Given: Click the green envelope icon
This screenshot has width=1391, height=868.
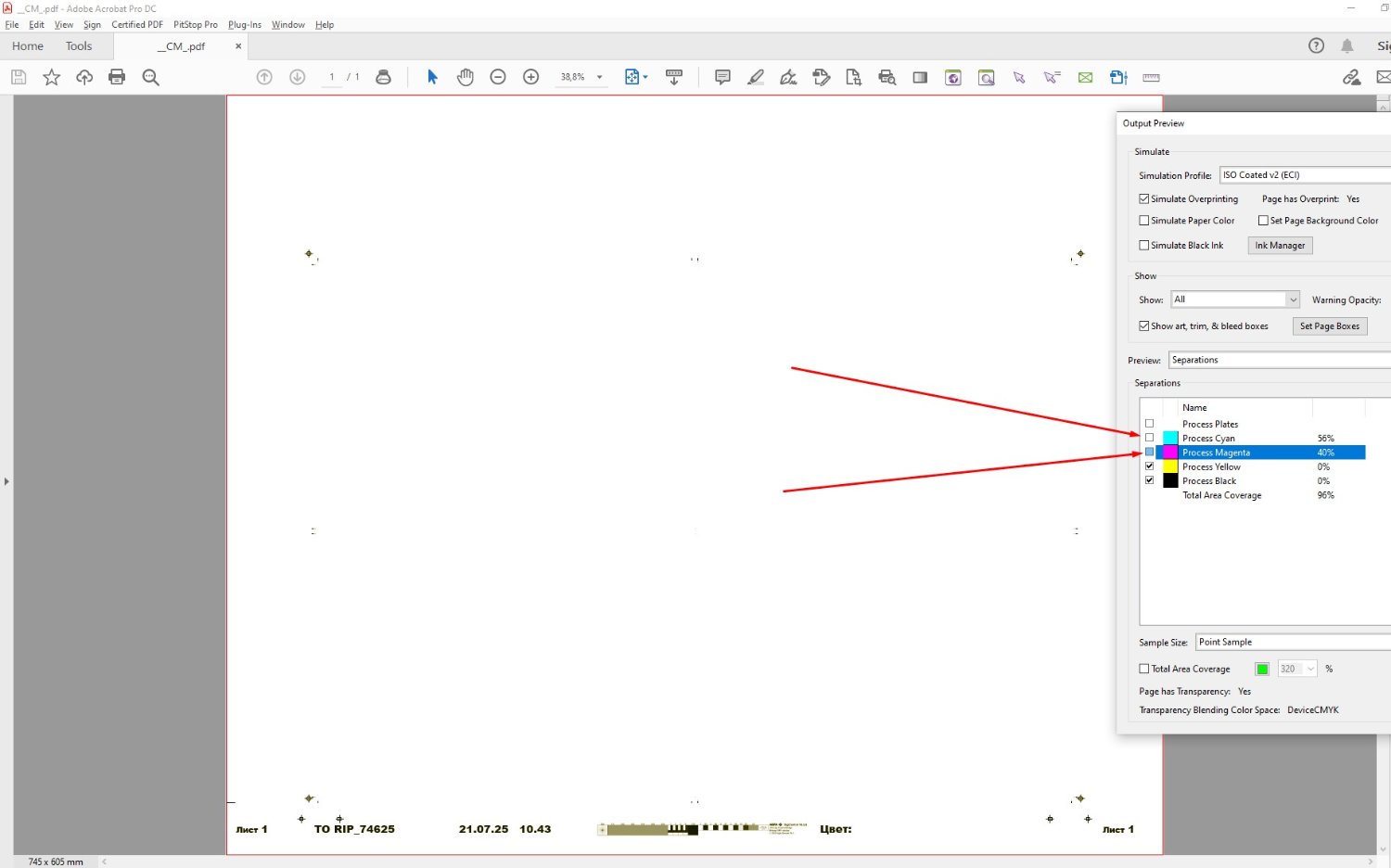Looking at the screenshot, I should (x=1085, y=78).
